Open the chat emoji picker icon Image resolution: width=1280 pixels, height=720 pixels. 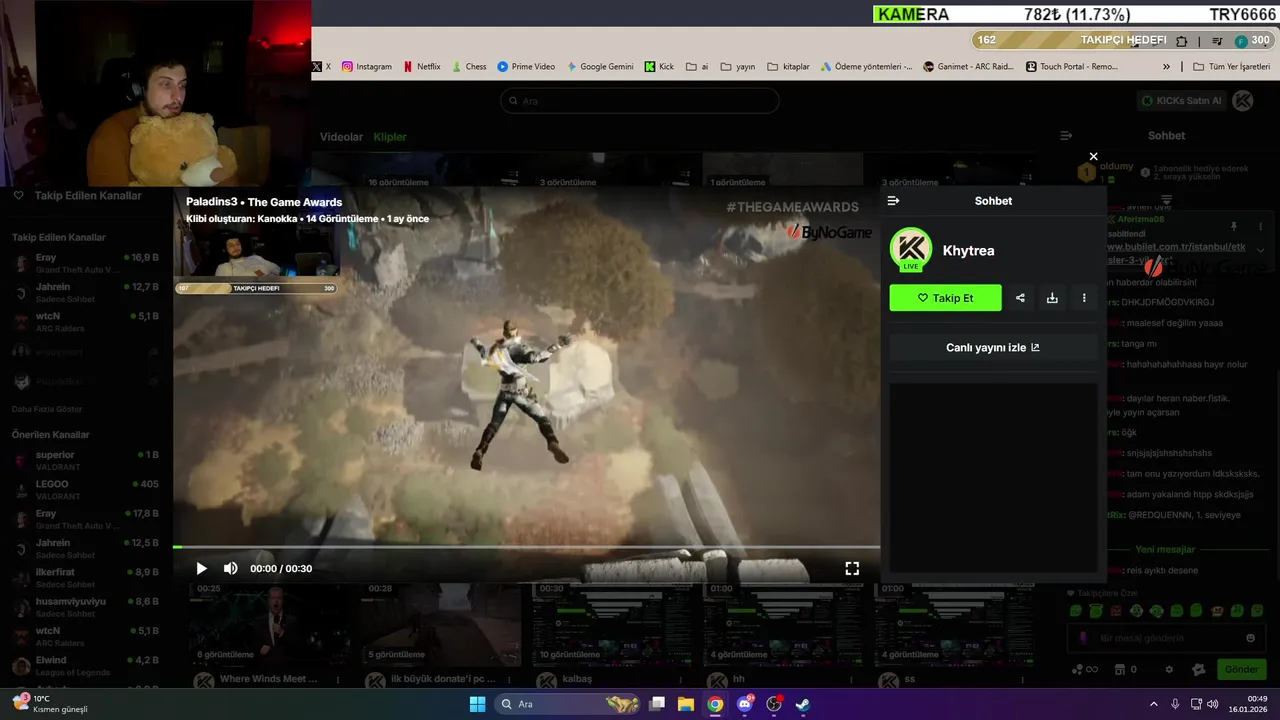pyautogui.click(x=1250, y=638)
